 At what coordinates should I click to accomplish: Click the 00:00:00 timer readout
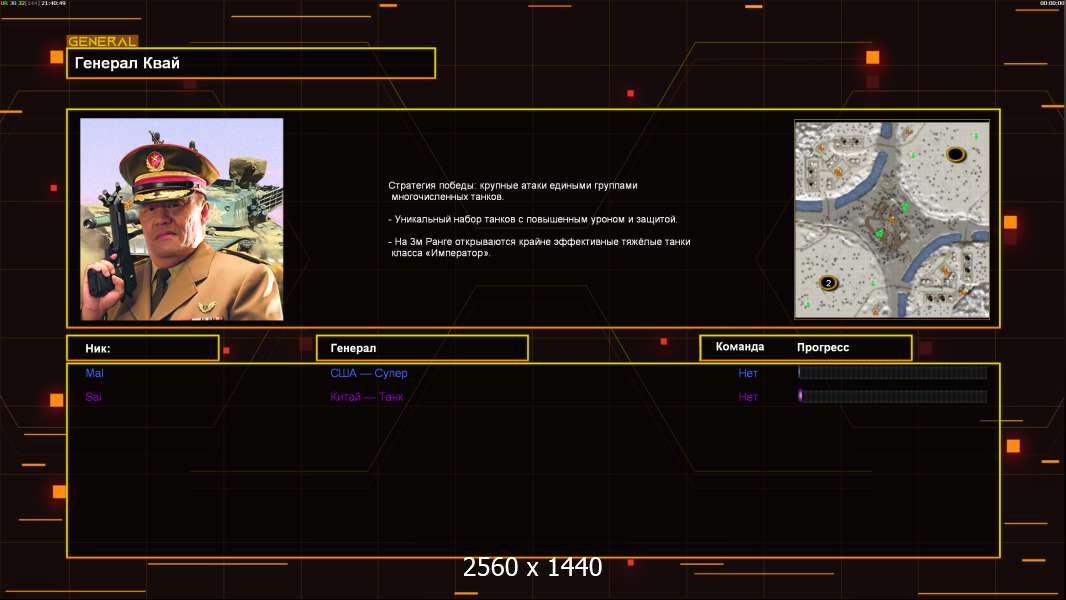(x=1052, y=4)
